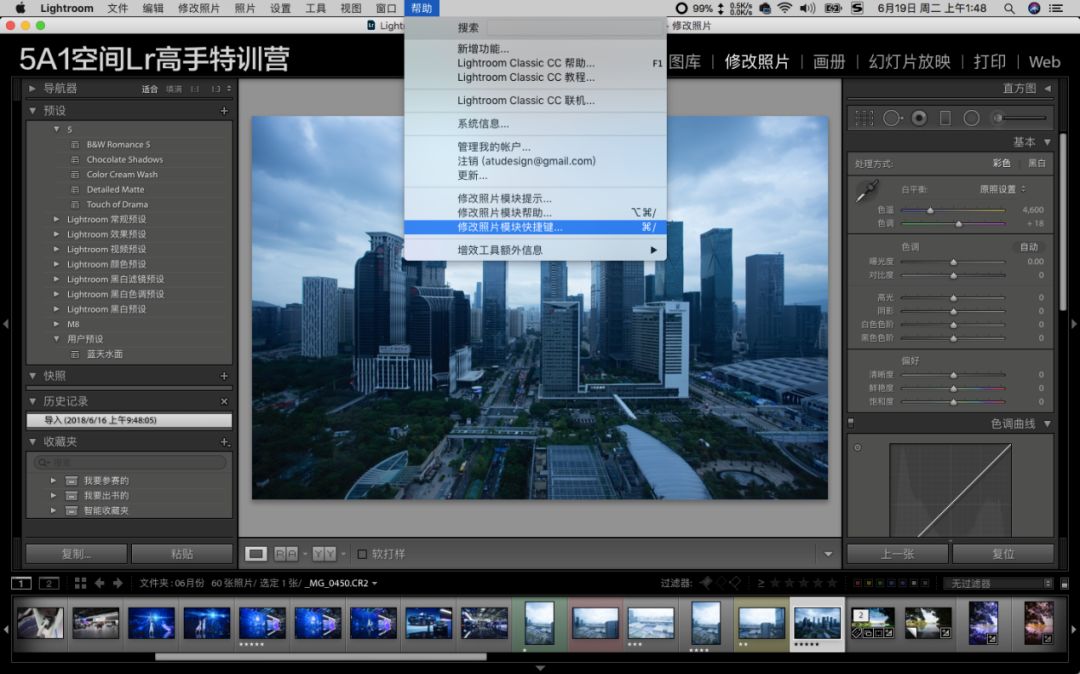Image resolution: width=1080 pixels, height=674 pixels.
Task: Select 系统信息... in the 帮助 menu
Action: coord(535,124)
